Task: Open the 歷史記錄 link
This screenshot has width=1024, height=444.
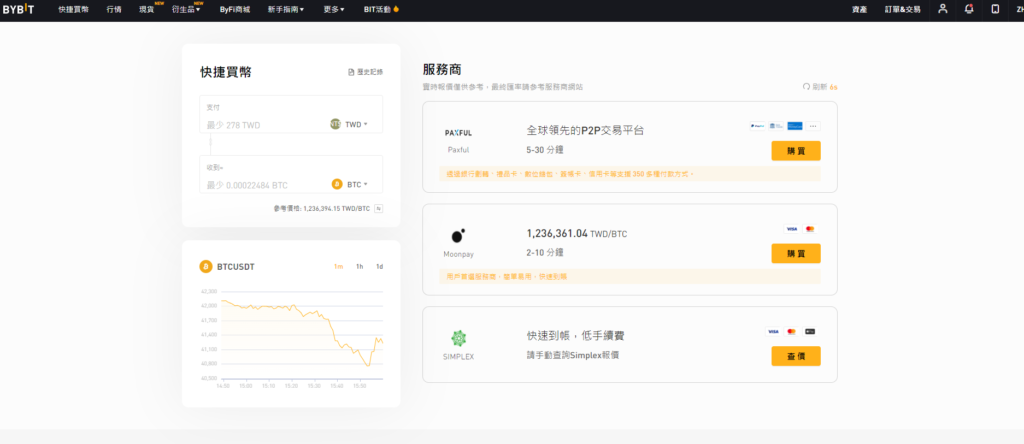Action: 370,72
